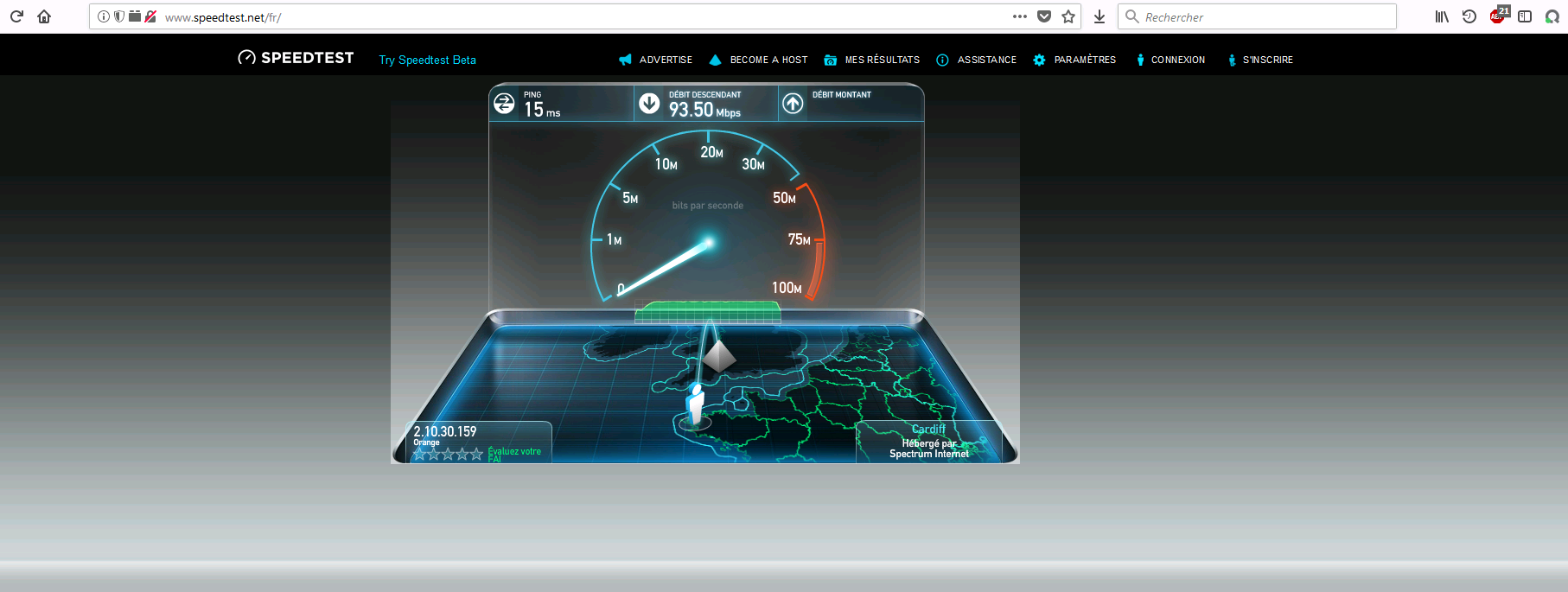The height and width of the screenshot is (592, 1568).
Task: Open the BECOME A HOST menu item
Action: click(758, 60)
